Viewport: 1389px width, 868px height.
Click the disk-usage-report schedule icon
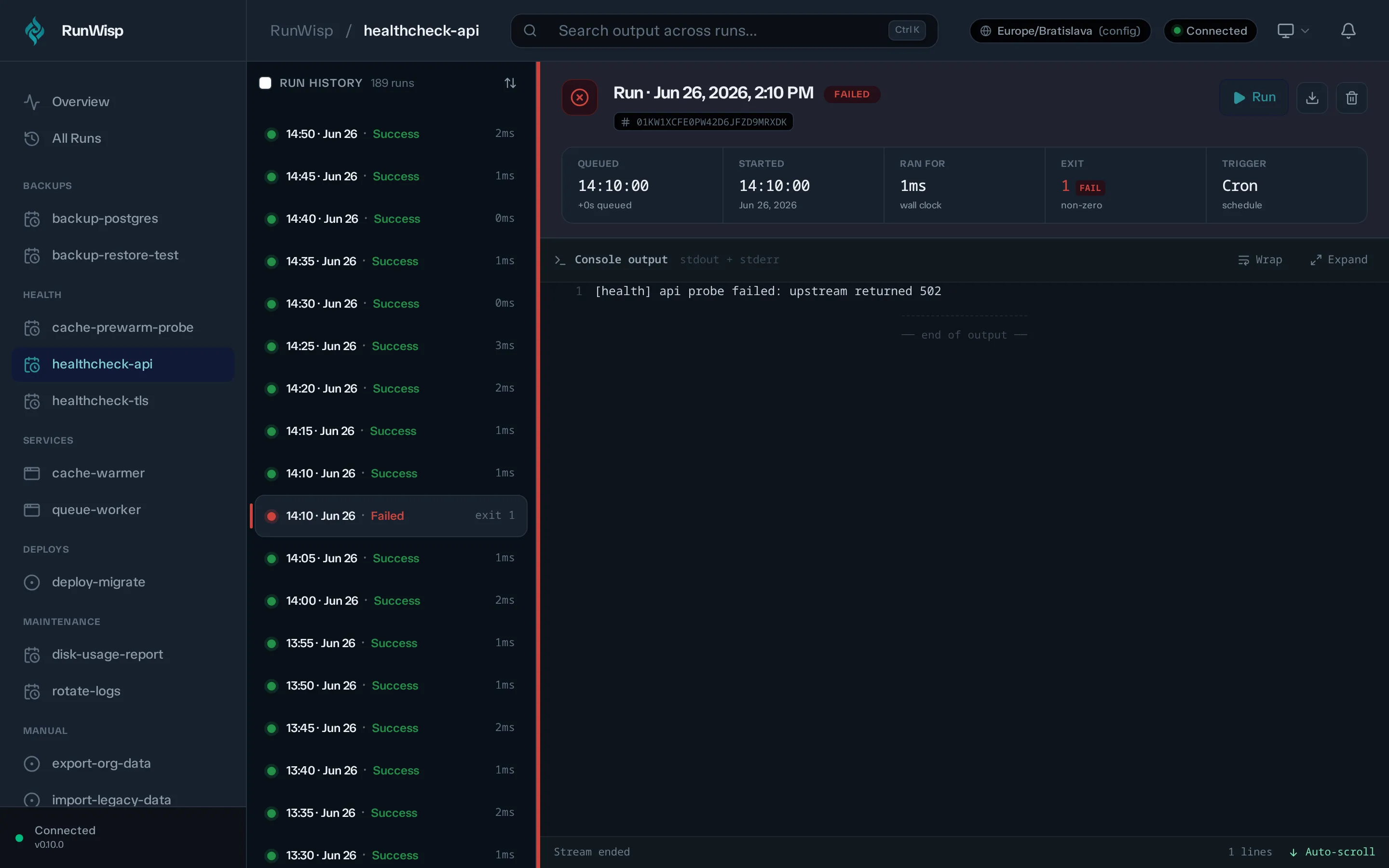pyautogui.click(x=31, y=654)
